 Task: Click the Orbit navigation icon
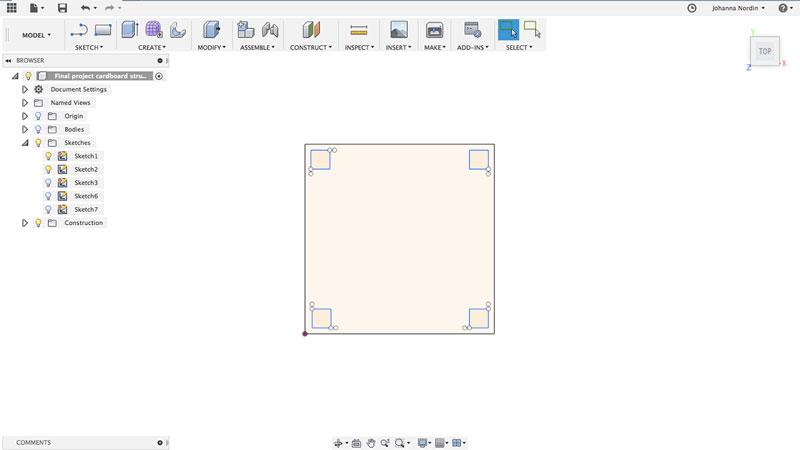(338, 443)
